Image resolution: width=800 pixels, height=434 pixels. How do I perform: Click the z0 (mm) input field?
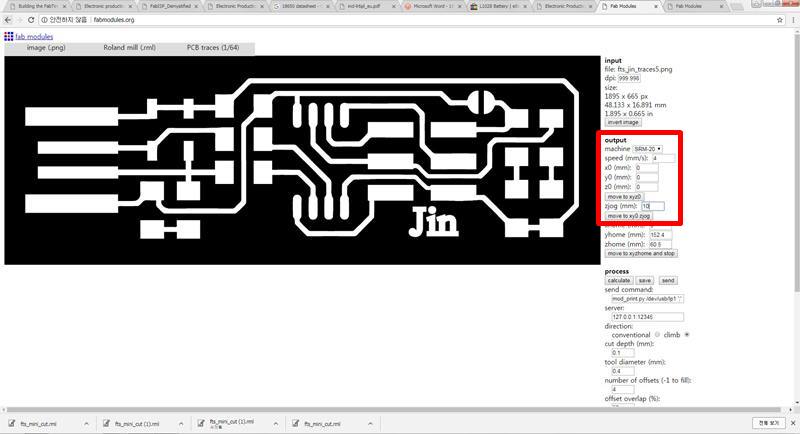[x=646, y=187]
